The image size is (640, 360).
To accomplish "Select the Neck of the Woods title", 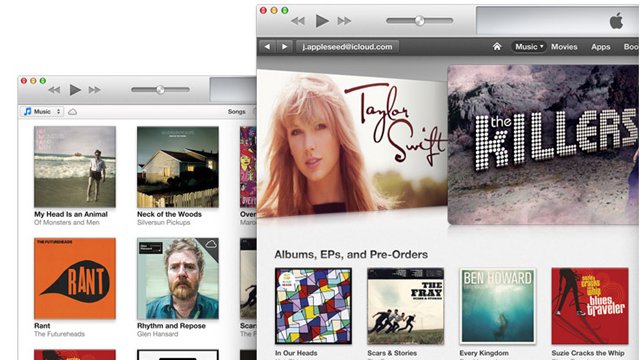I will coord(169,214).
